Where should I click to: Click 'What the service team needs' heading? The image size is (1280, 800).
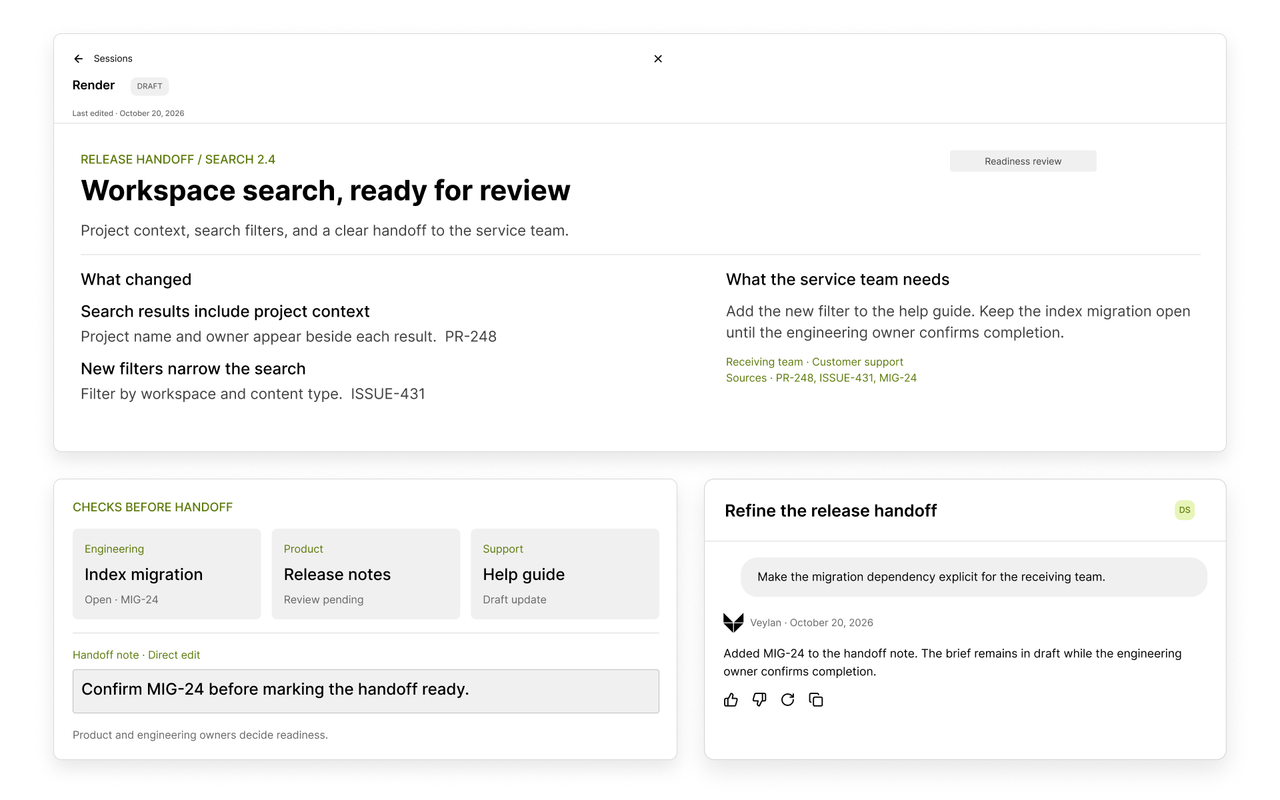pos(838,279)
